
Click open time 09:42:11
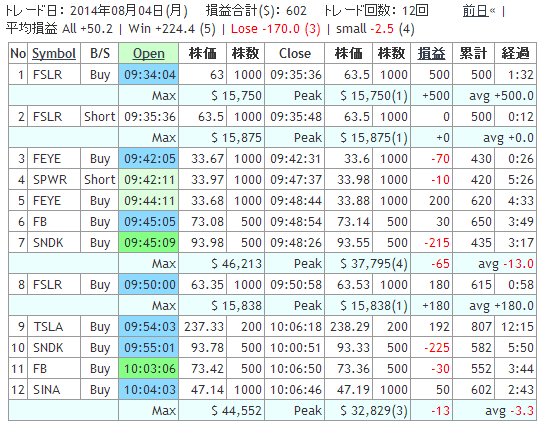coord(149,180)
